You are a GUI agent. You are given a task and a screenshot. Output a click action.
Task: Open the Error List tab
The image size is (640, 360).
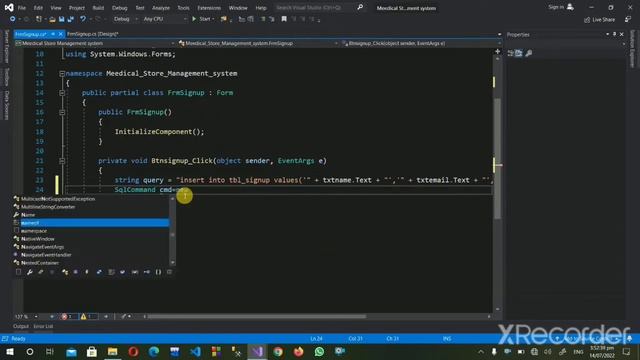pos(43,326)
